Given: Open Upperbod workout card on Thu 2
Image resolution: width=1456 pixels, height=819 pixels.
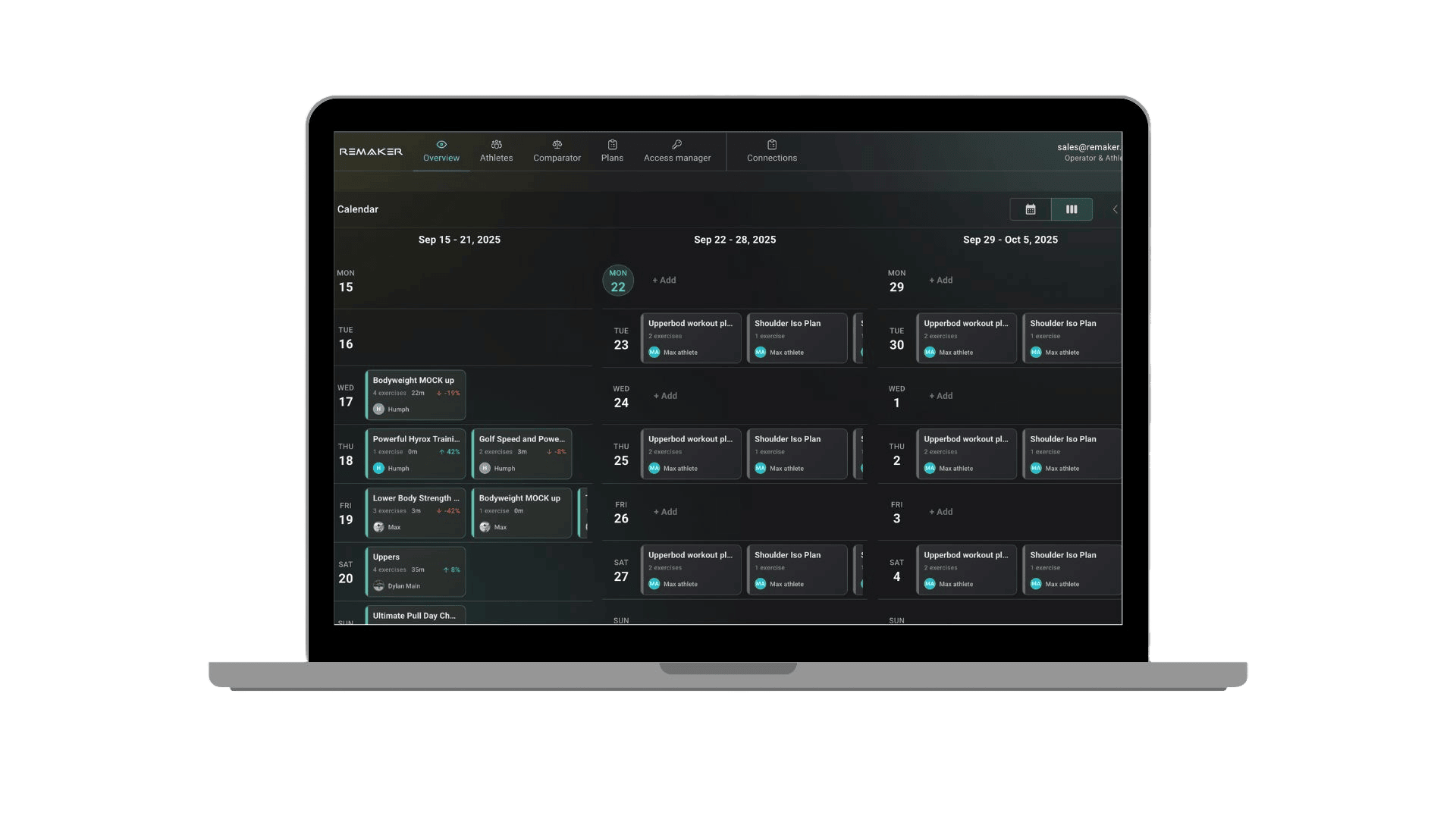Looking at the screenshot, I should [966, 453].
